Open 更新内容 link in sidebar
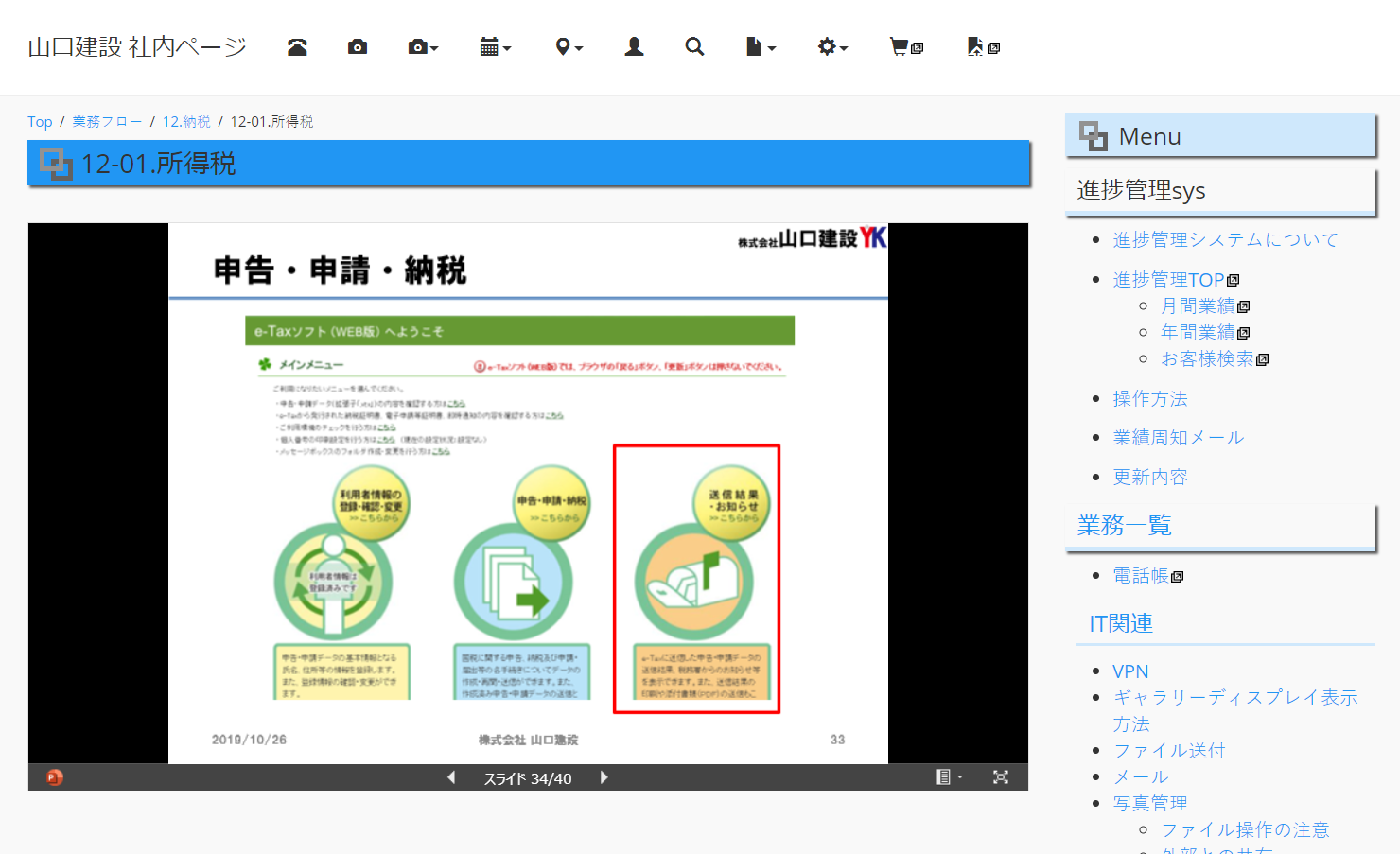Viewport: 1400px width, 854px height. 1150,478
